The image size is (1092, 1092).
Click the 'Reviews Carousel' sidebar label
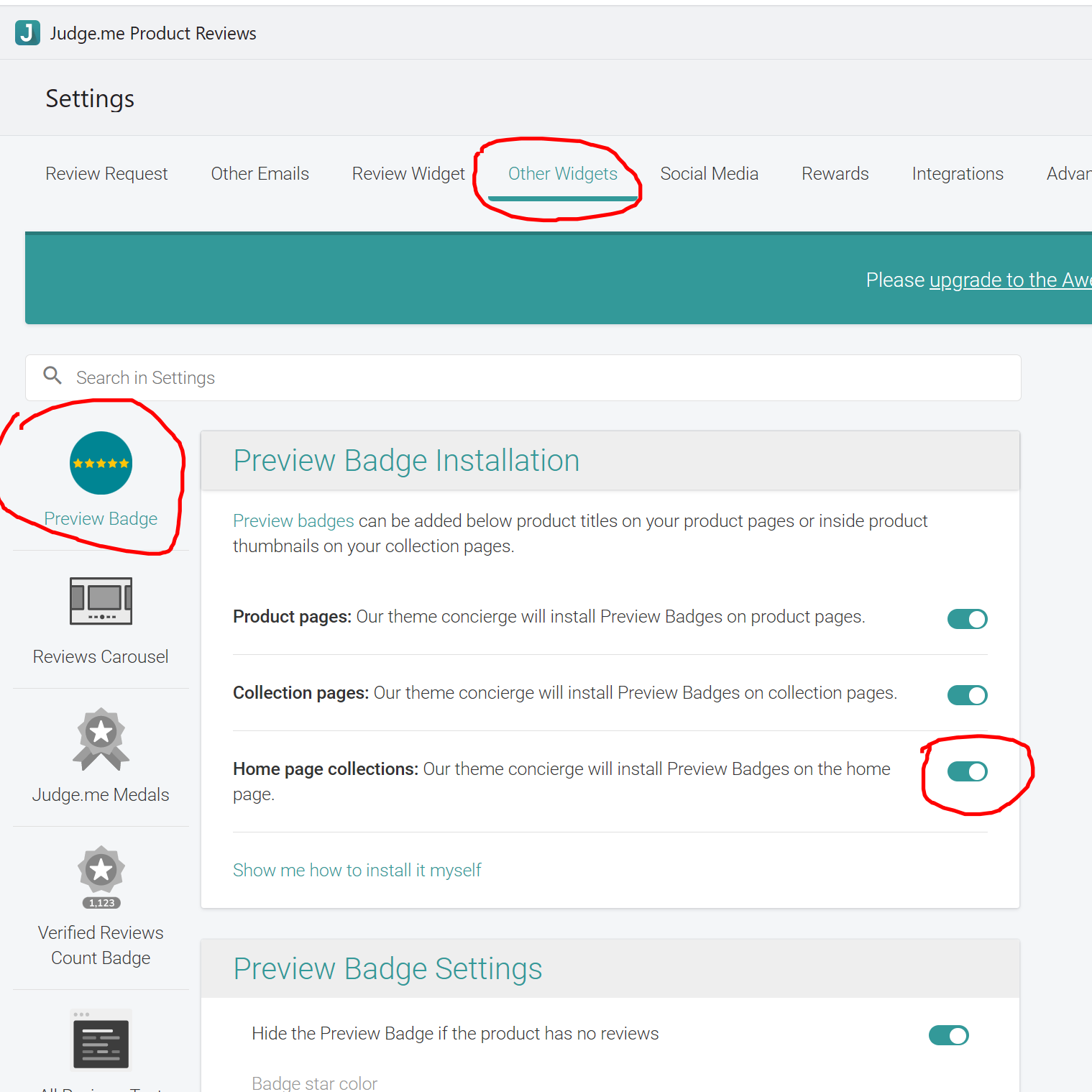pos(101,656)
